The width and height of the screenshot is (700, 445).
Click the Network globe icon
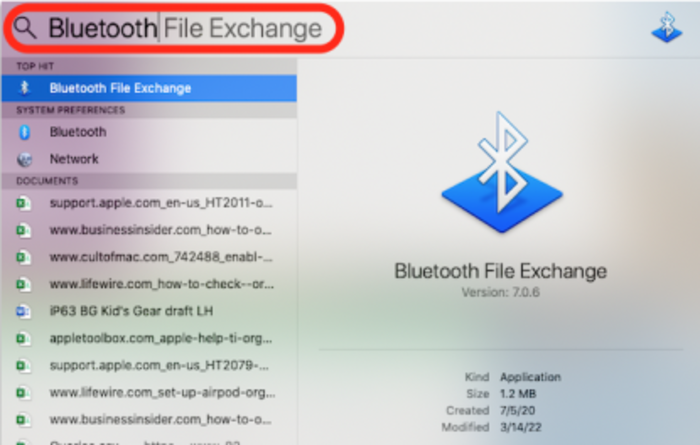point(24,159)
